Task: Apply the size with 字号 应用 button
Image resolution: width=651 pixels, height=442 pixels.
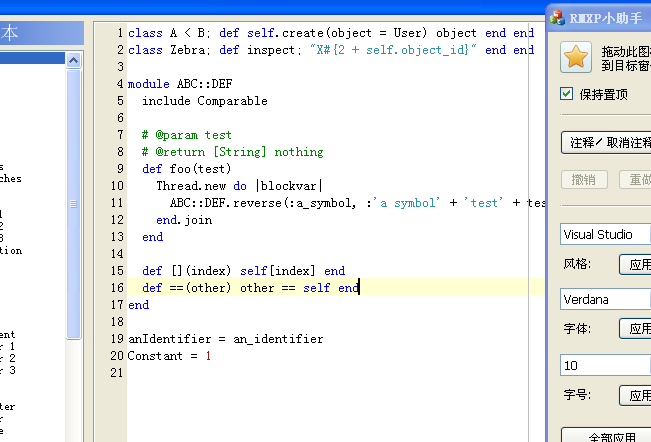Action: point(635,396)
